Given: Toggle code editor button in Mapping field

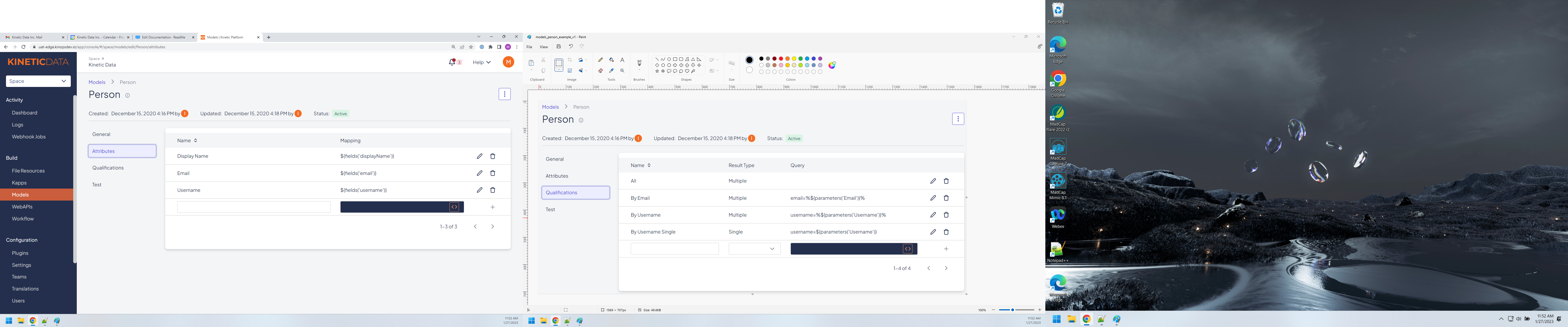Looking at the screenshot, I should (454, 207).
